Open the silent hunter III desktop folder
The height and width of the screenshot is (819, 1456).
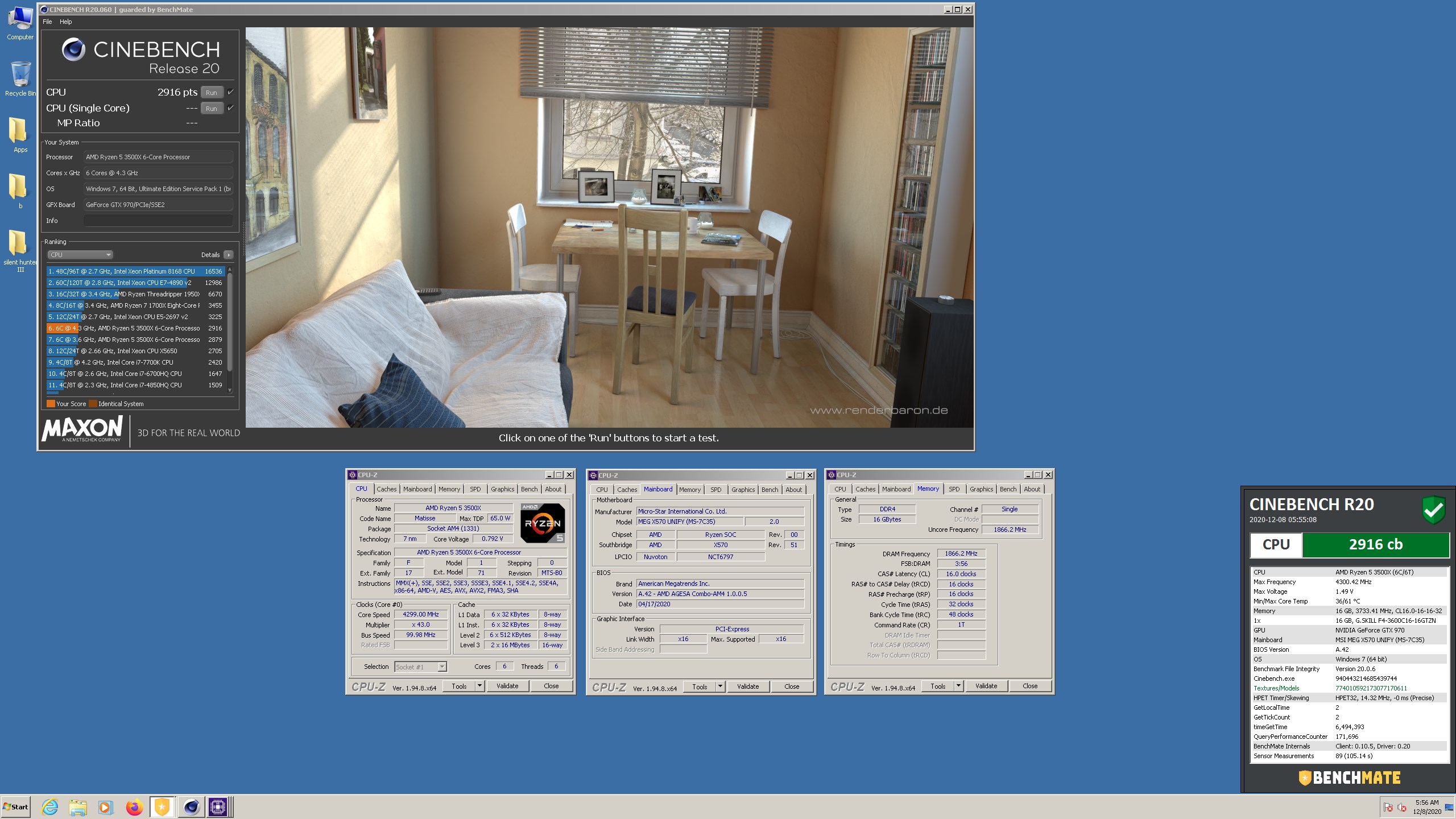click(x=20, y=250)
